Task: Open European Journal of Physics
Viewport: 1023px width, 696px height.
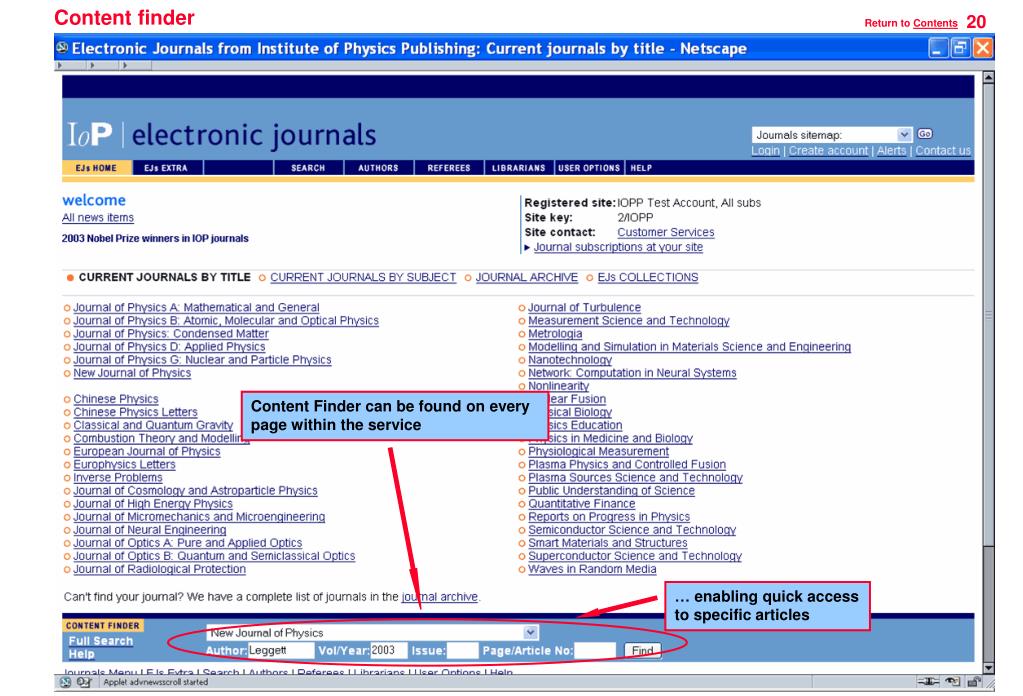Action: click(147, 451)
